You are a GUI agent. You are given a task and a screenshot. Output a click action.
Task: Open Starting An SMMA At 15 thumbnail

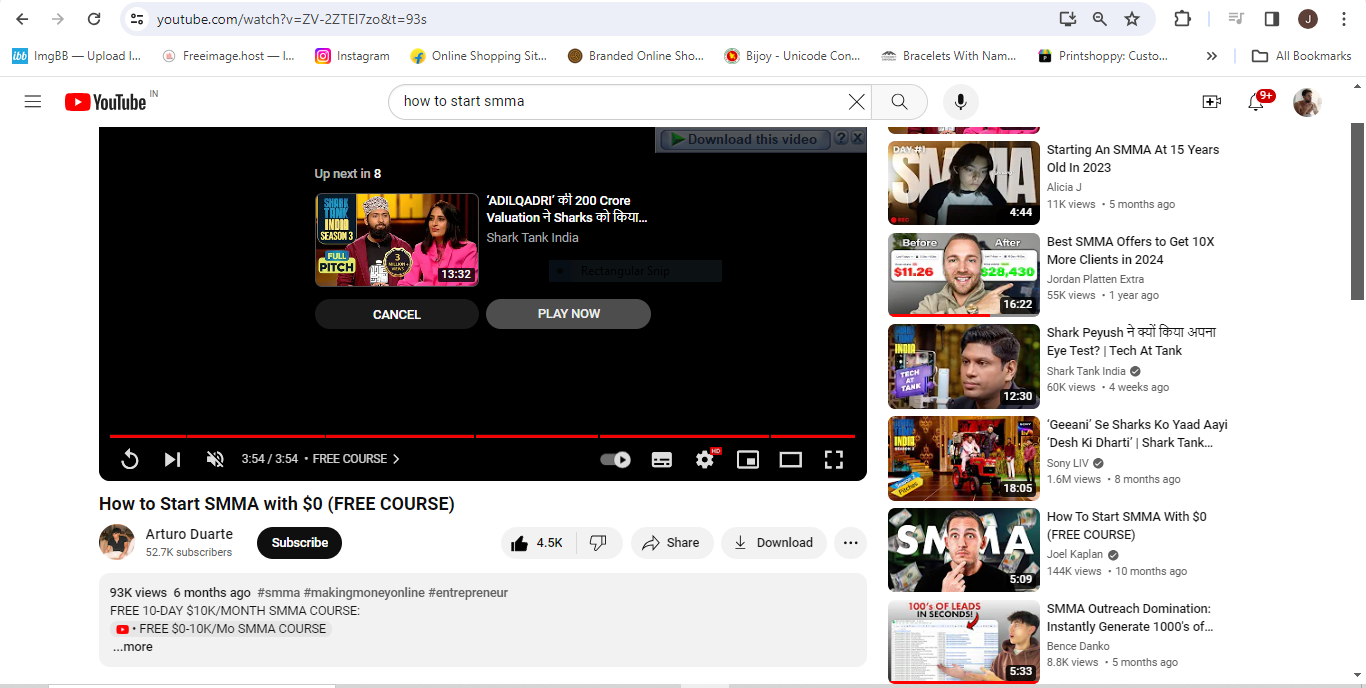tap(964, 182)
